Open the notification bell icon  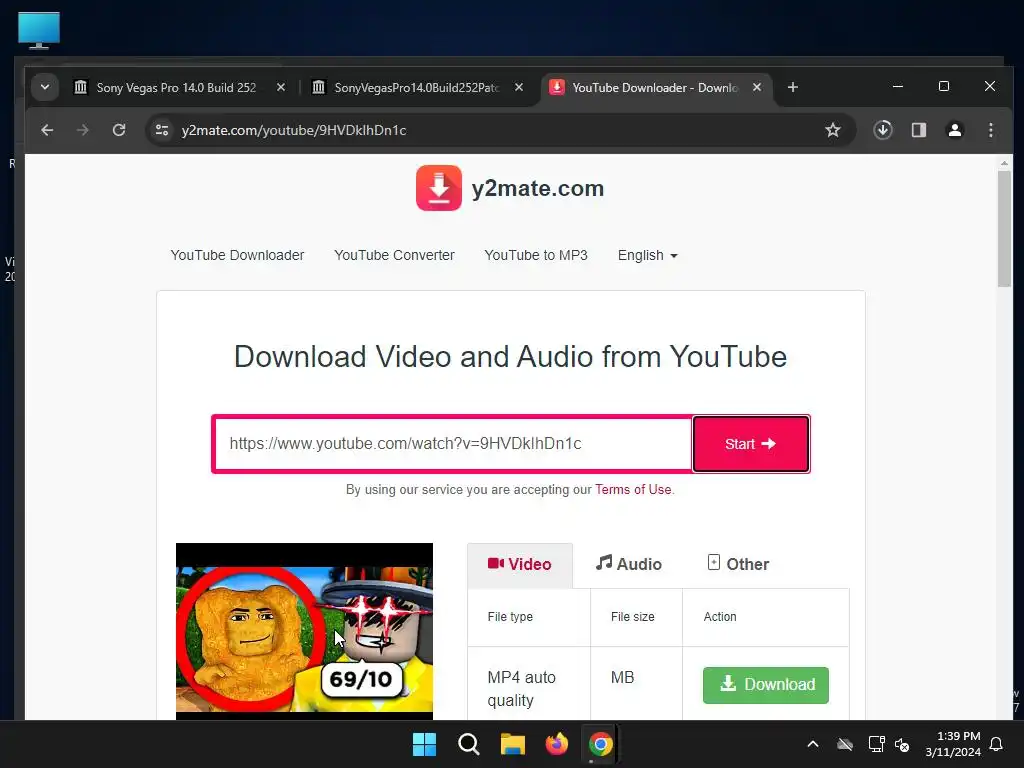(x=997, y=744)
